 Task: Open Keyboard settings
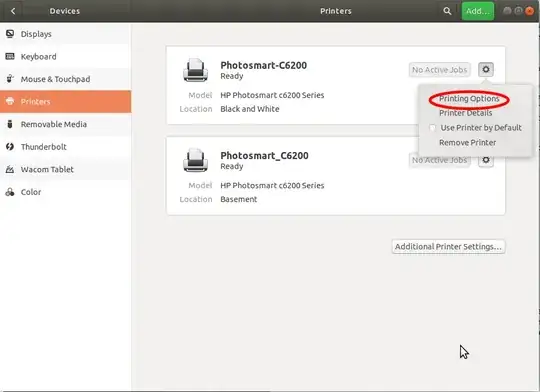click(65, 56)
